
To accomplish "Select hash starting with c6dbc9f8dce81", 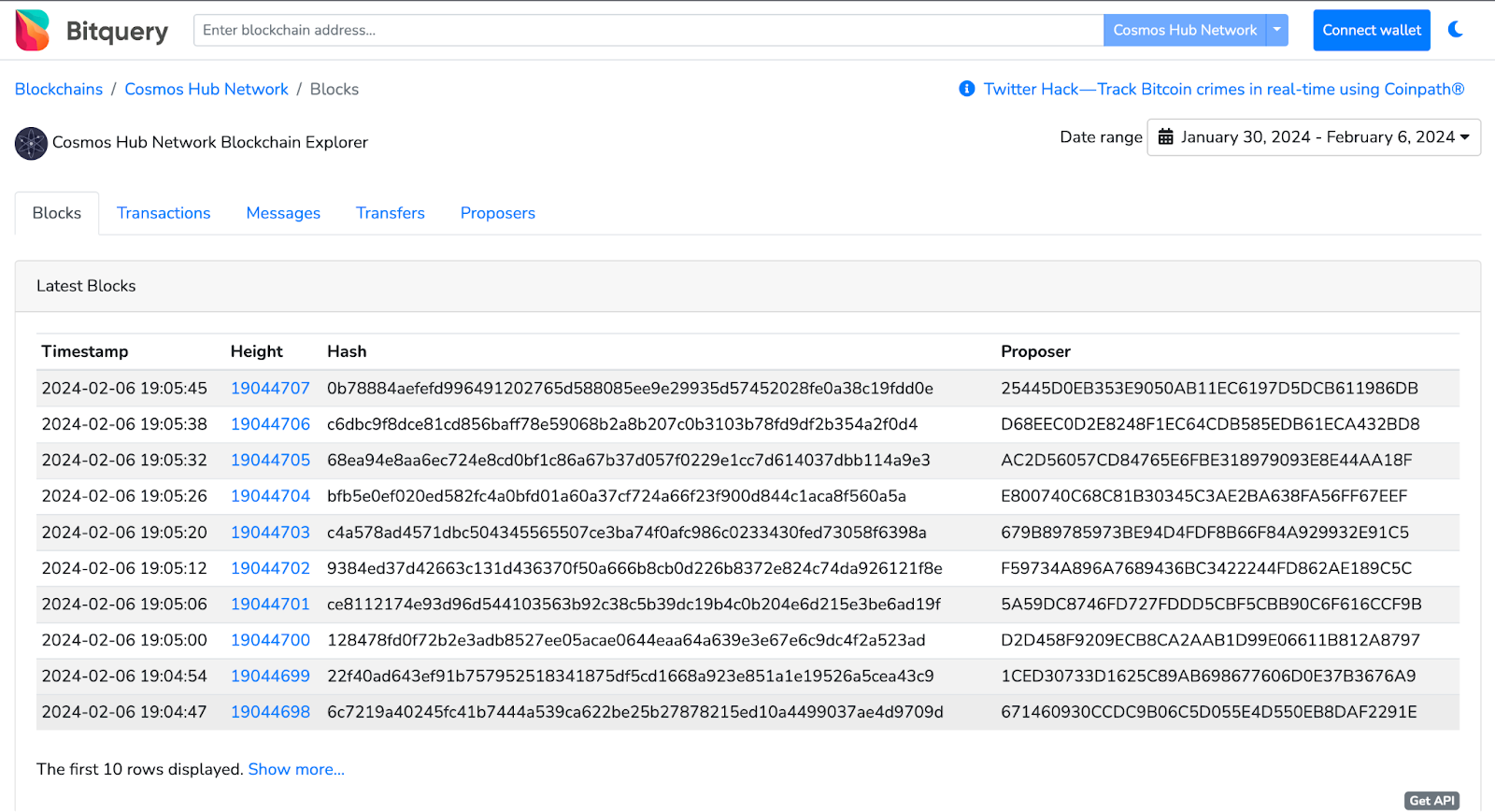I will (x=622, y=424).
